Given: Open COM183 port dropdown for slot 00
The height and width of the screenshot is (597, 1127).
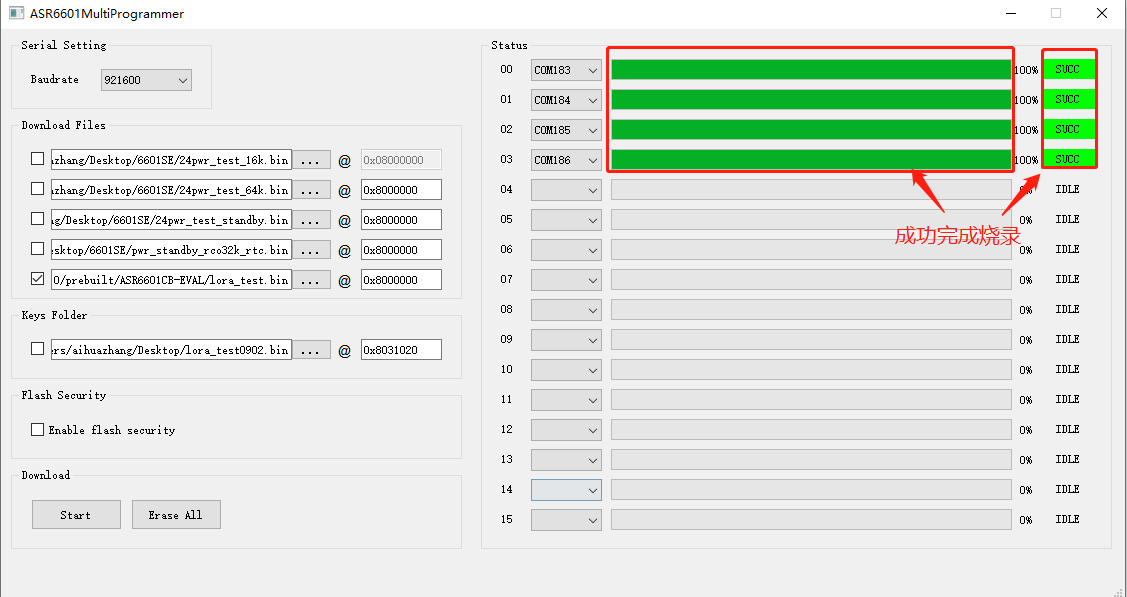Looking at the screenshot, I should click(566, 70).
